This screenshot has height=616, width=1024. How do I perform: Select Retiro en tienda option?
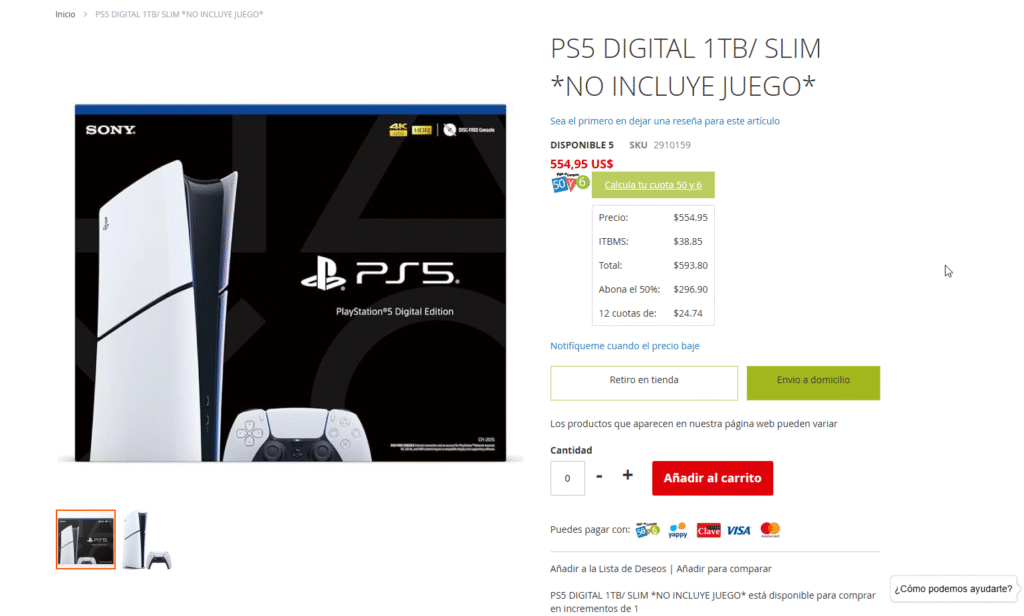pyautogui.click(x=644, y=383)
